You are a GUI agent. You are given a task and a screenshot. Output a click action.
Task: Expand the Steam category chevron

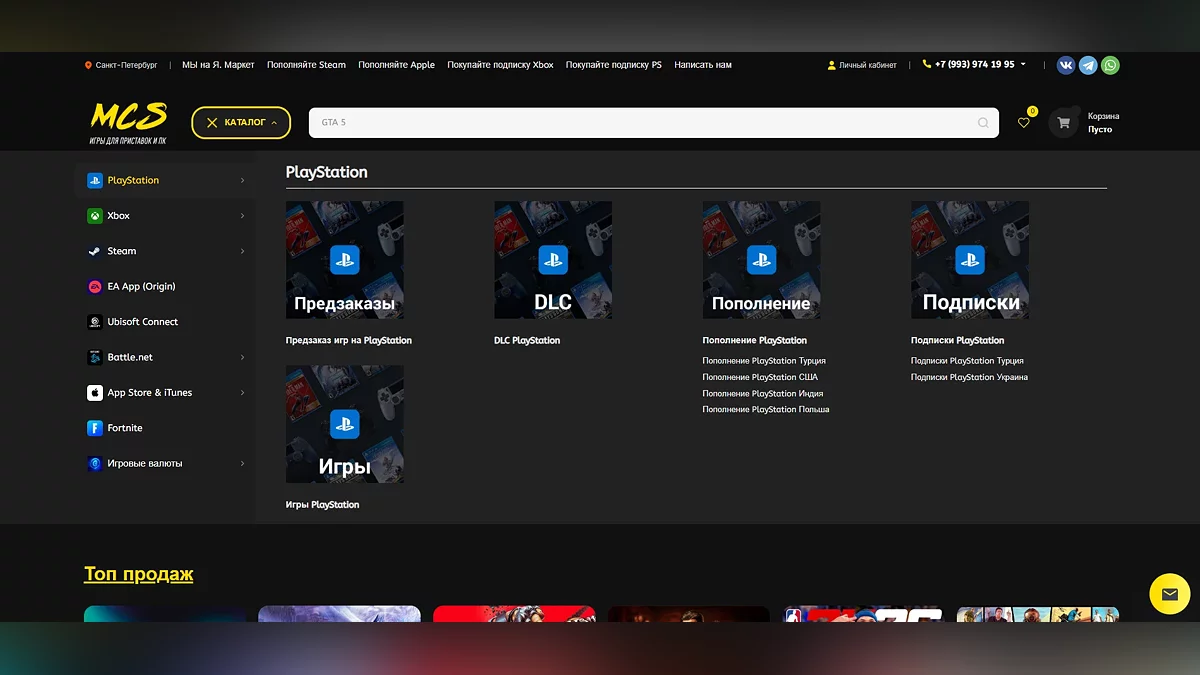pos(243,251)
